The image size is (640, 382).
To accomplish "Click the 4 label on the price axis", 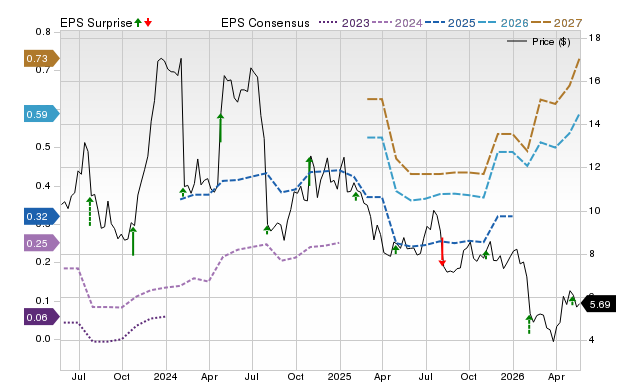I will pyautogui.click(x=592, y=340).
